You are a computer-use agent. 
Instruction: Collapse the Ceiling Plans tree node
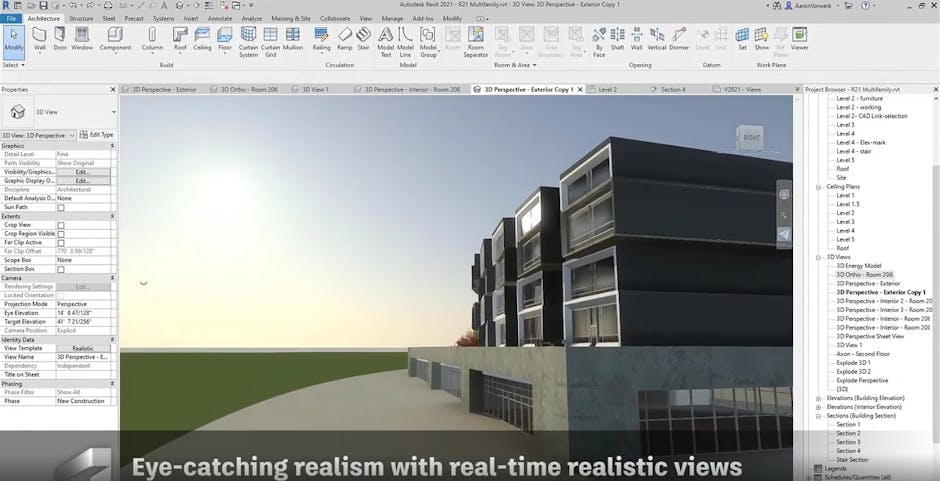click(x=818, y=187)
